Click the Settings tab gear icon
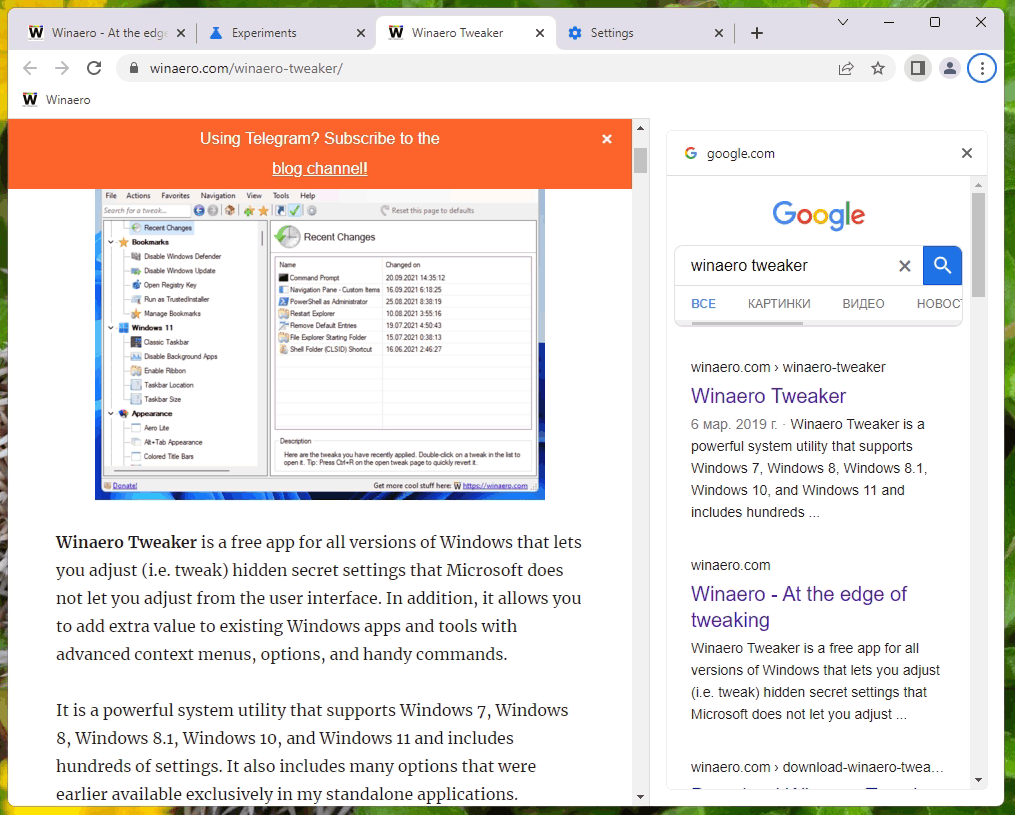Image resolution: width=1015 pixels, height=815 pixels. (575, 33)
